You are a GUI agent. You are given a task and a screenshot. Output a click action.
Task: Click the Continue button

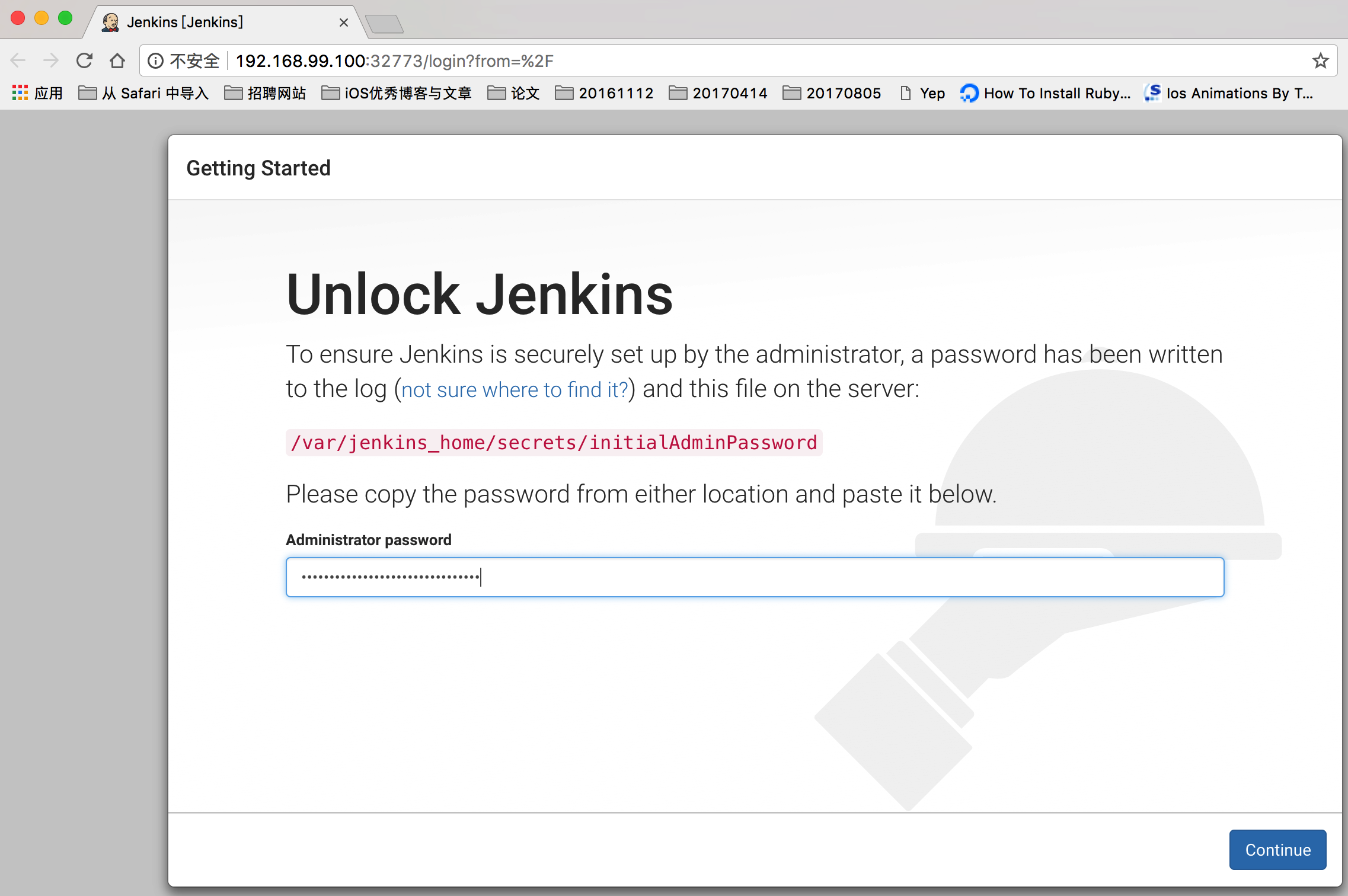1277,849
